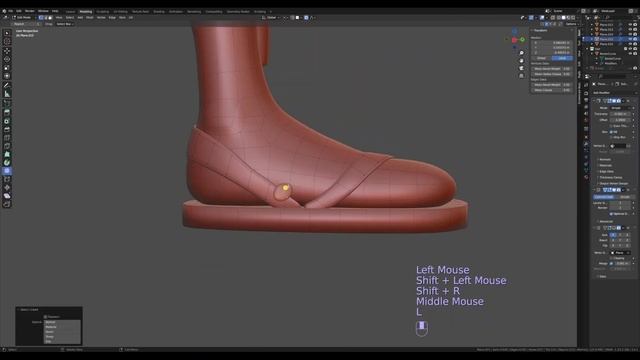Open the Render menu
This screenshot has width=640, height=360.
point(30,11)
